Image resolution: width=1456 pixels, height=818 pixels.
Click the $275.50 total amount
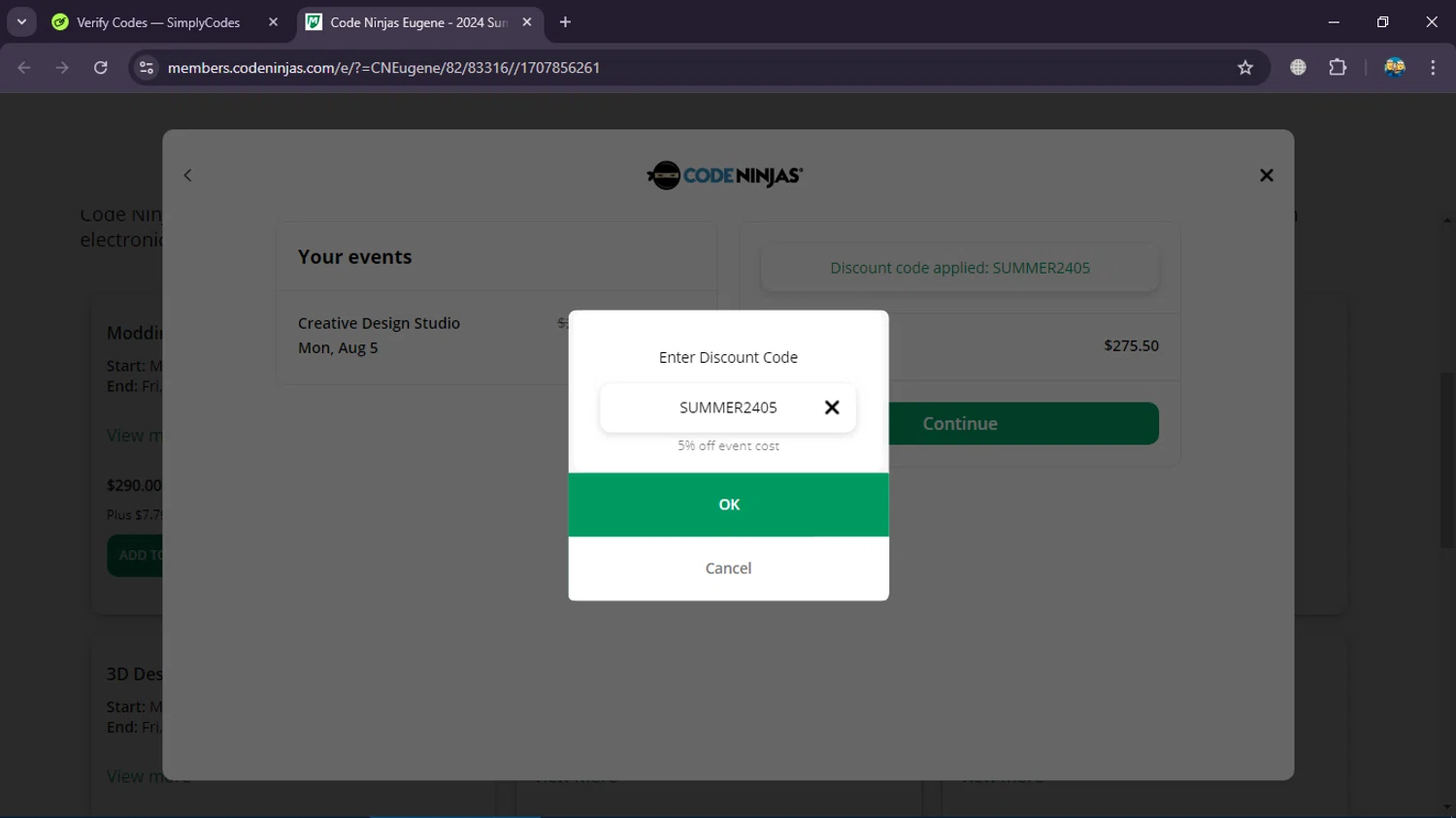(1131, 345)
